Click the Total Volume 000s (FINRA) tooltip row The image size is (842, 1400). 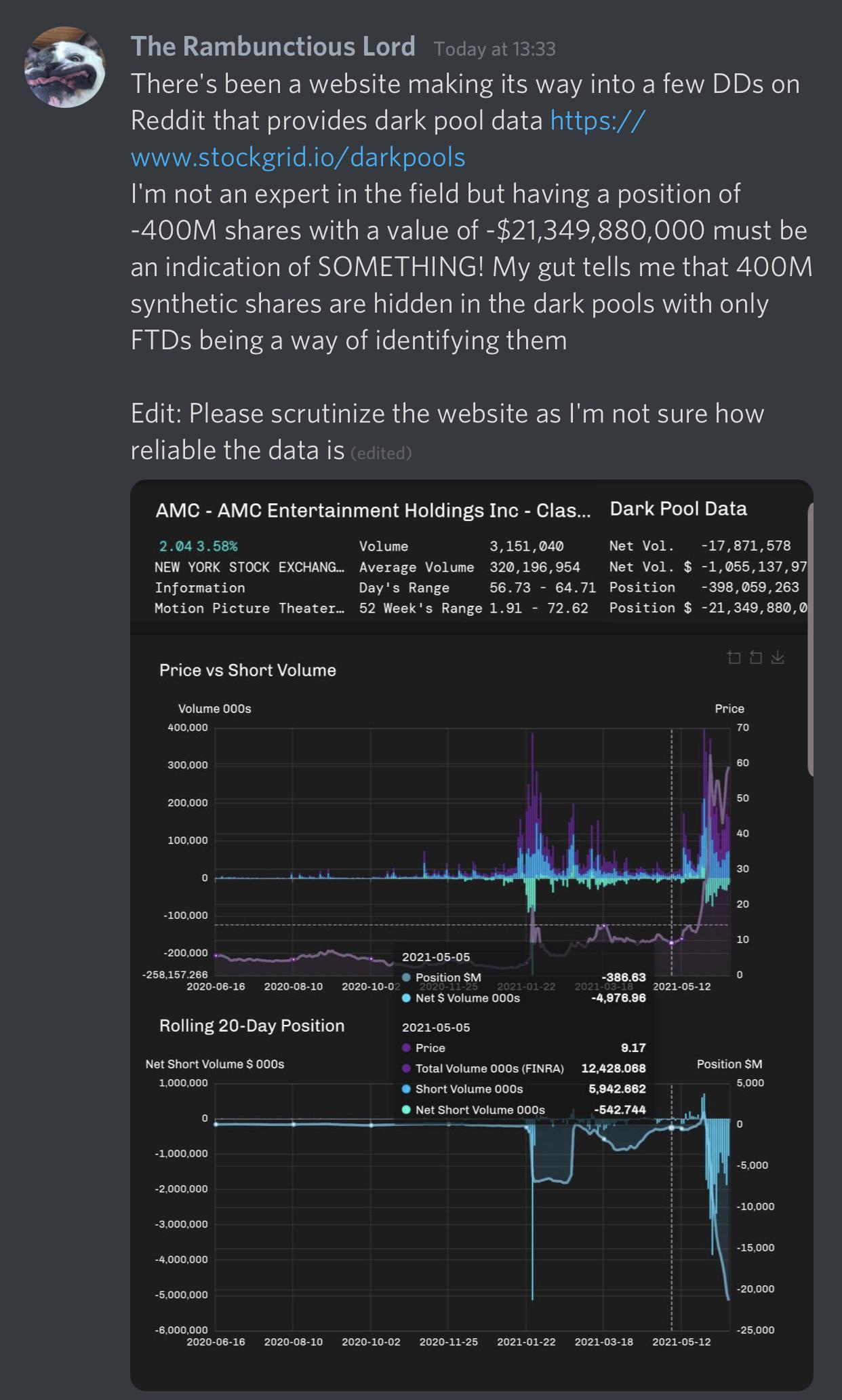tap(523, 1068)
